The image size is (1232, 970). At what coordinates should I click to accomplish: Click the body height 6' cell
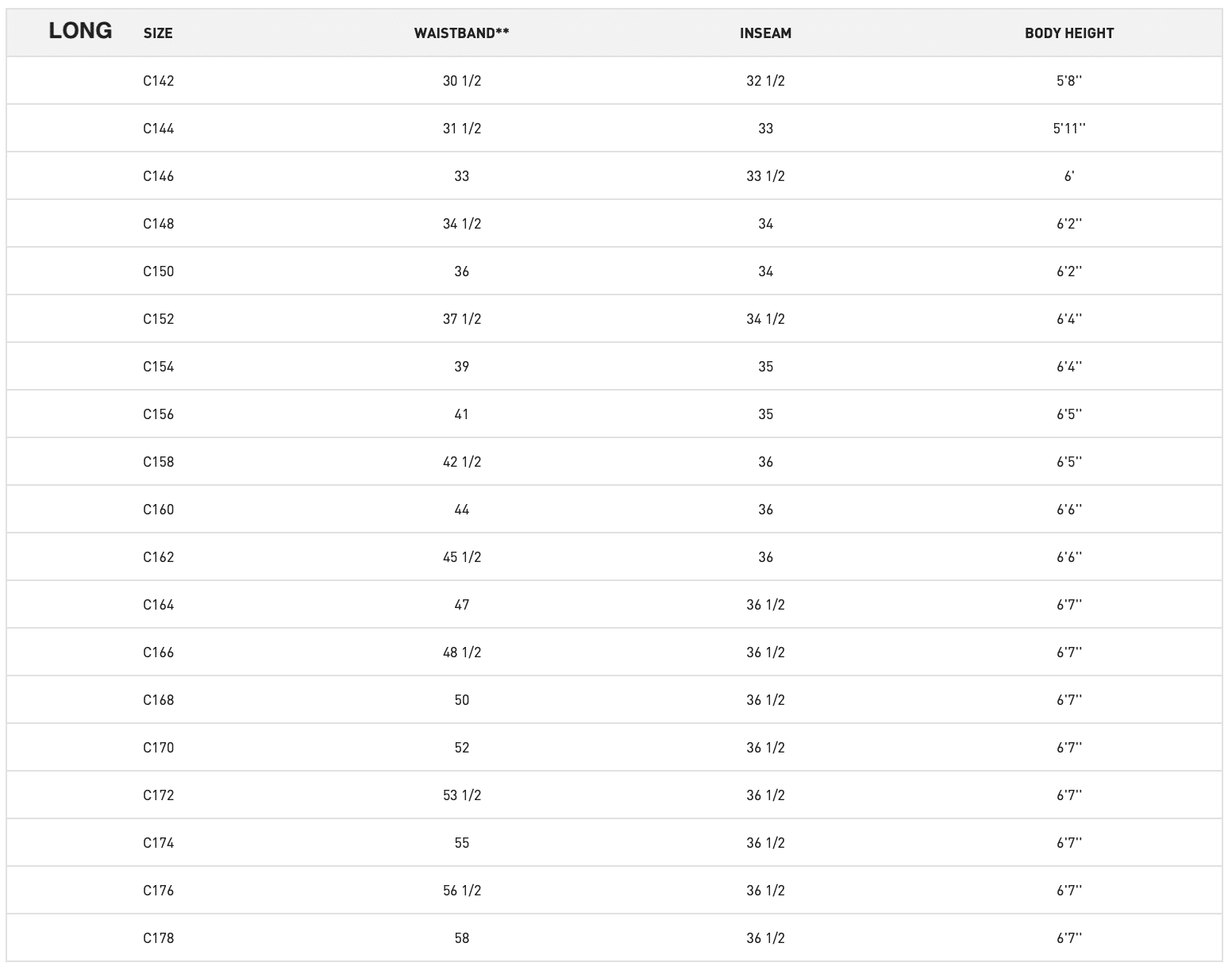point(1068,176)
